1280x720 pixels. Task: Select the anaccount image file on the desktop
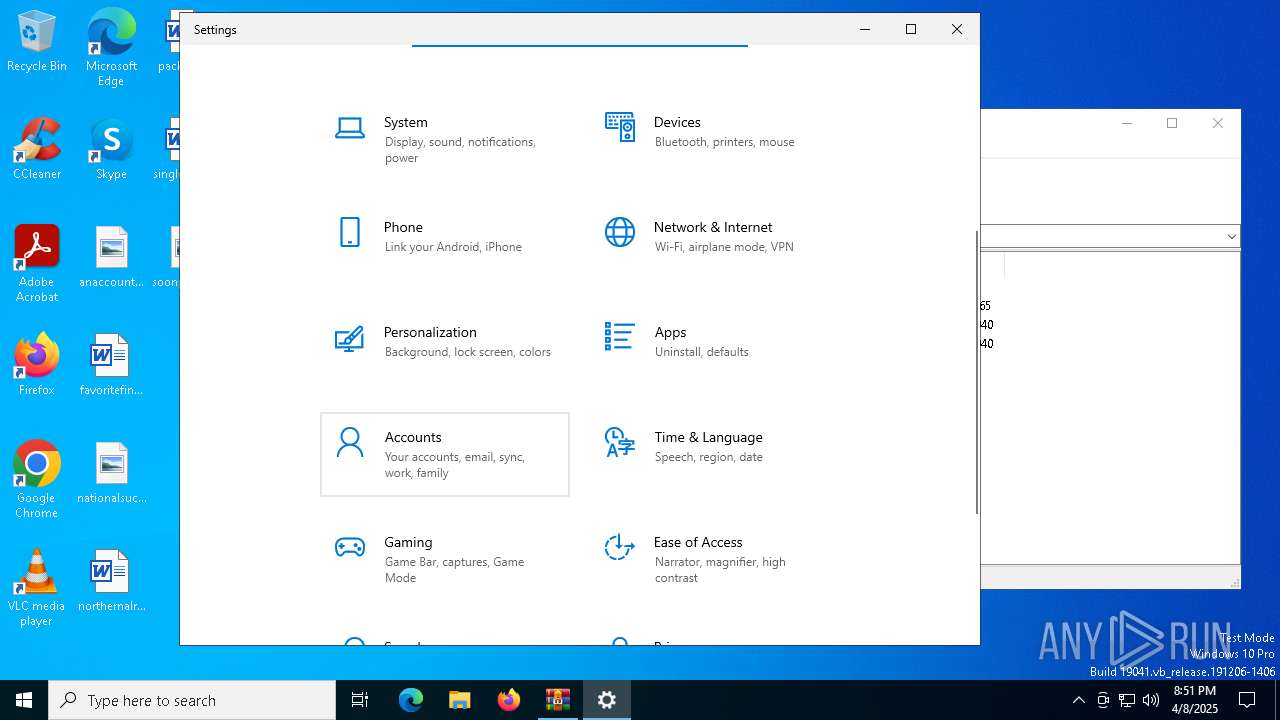click(x=111, y=258)
